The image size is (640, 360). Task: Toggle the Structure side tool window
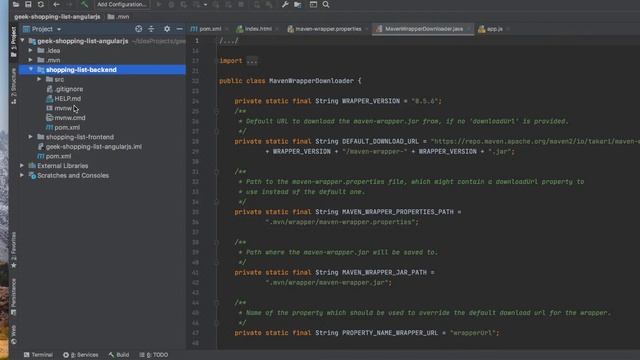(x=13, y=86)
